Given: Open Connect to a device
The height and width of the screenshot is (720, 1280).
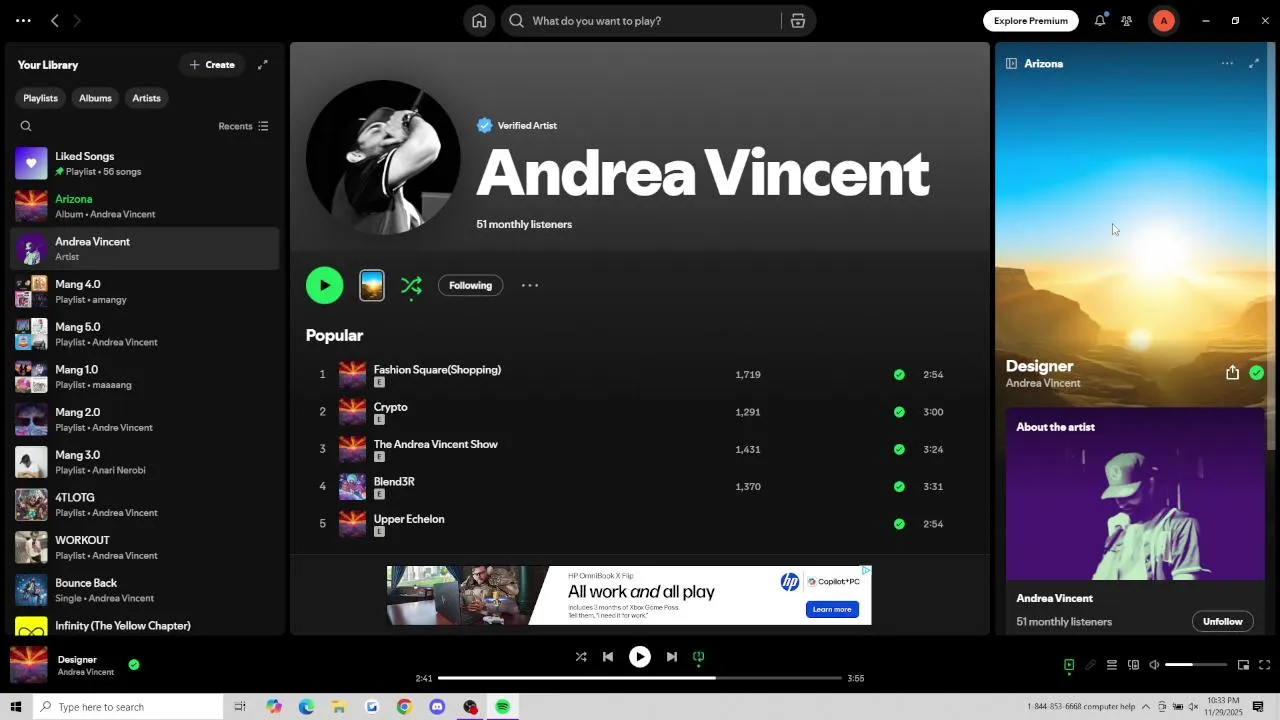Looking at the screenshot, I should point(1133,665).
